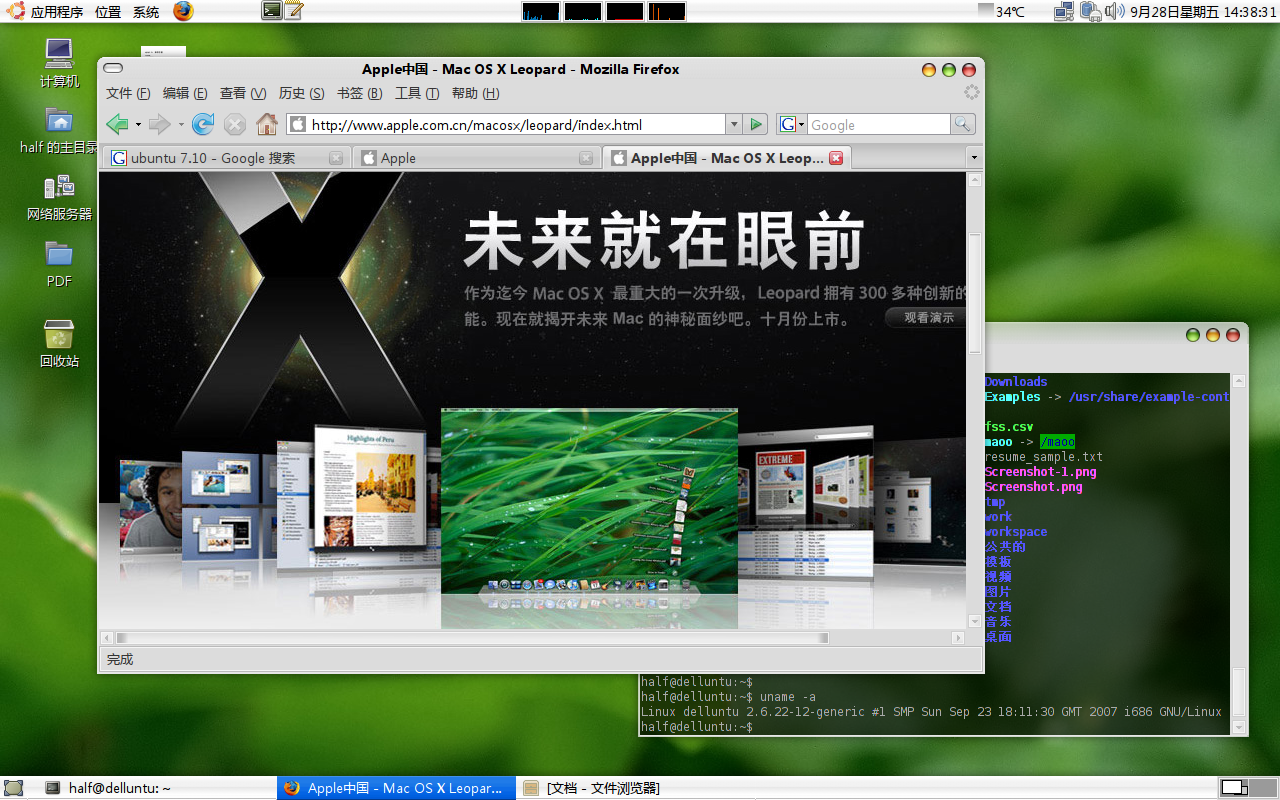Click the volume speaker tray icon
Viewport: 1280px width, 800px height.
pyautogui.click(x=1114, y=12)
